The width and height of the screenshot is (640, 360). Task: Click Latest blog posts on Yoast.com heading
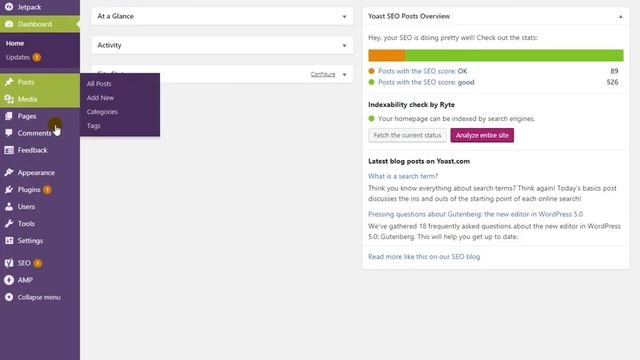point(419,161)
